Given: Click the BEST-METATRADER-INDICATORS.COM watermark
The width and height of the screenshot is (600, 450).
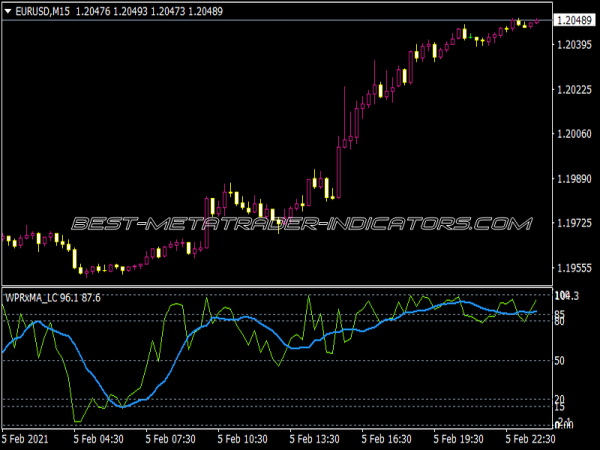Looking at the screenshot, I should [300, 223].
